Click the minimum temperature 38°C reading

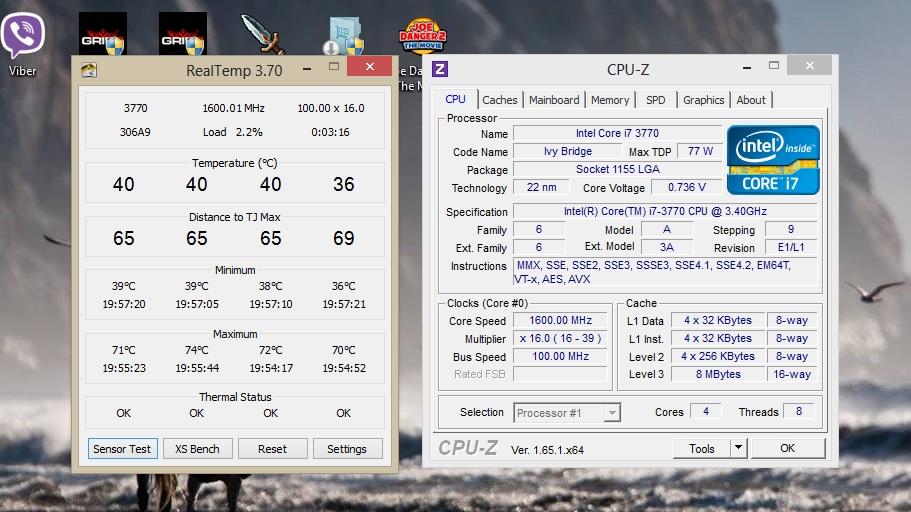[x=271, y=286]
